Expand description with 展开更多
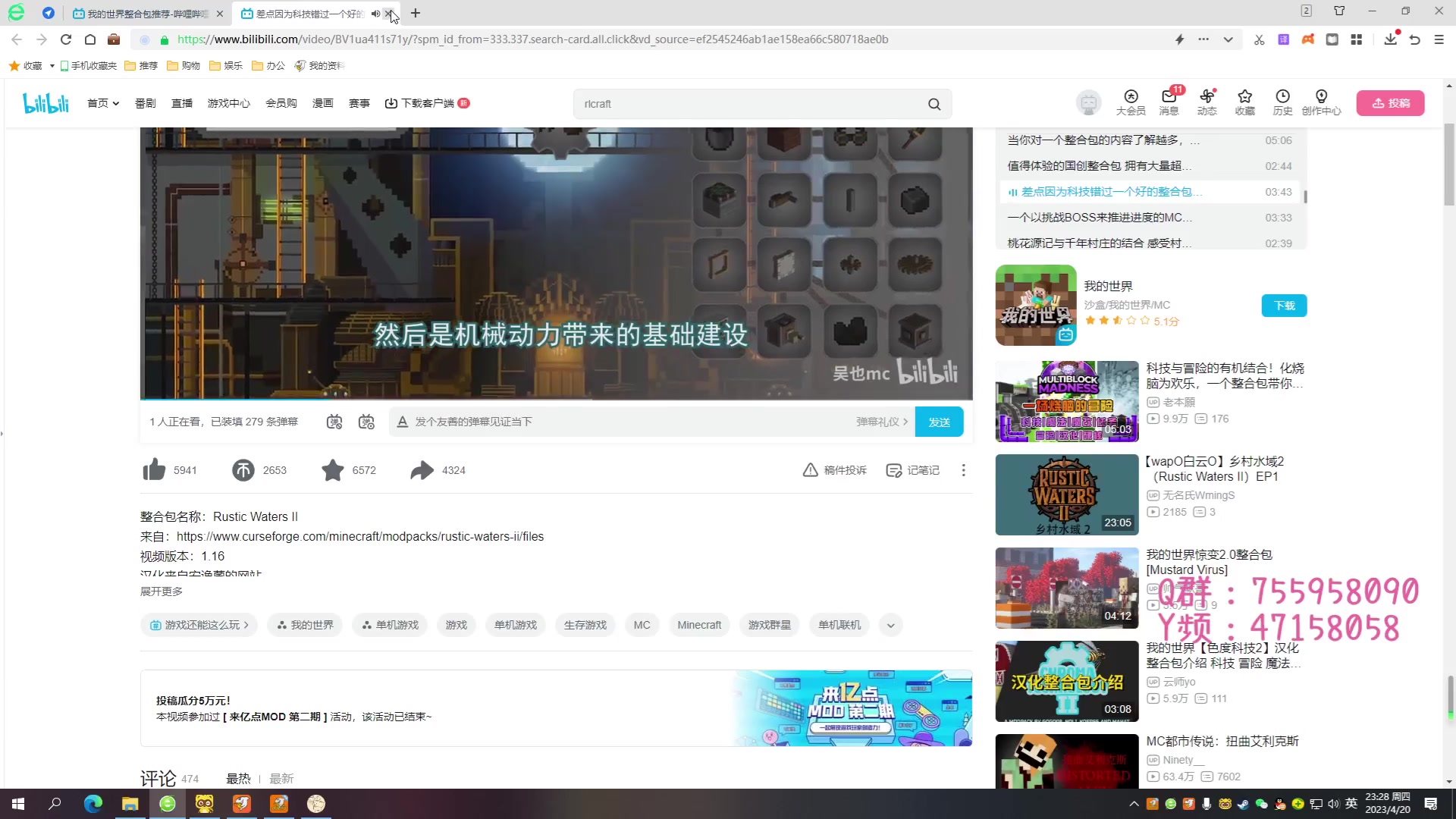This screenshot has height=819, width=1456. [x=162, y=591]
